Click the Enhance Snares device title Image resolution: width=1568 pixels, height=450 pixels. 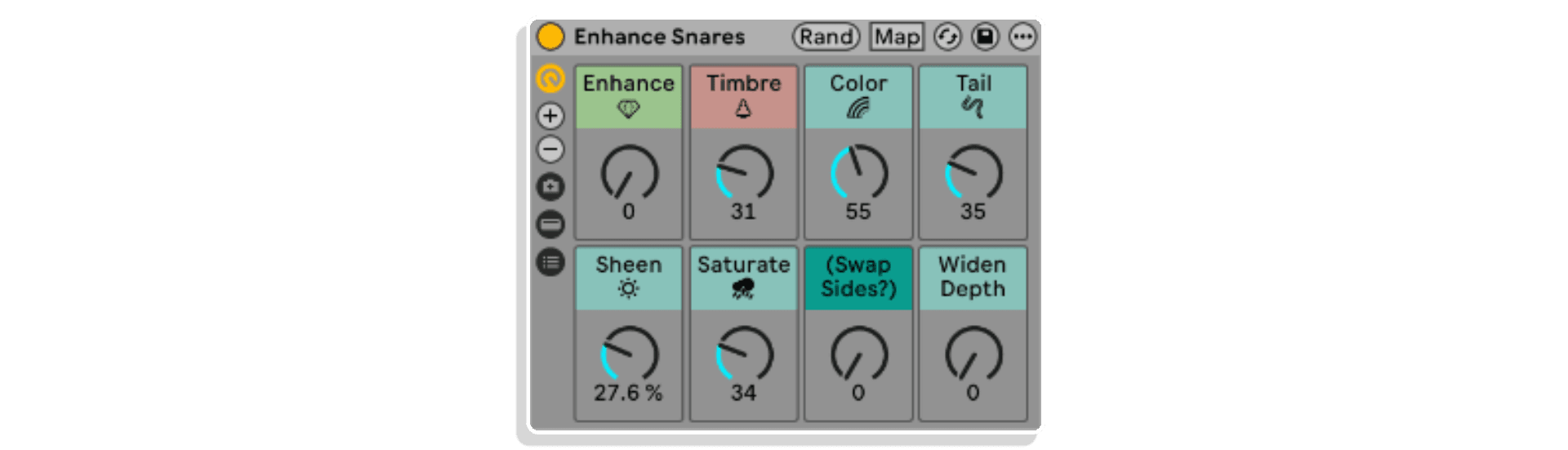click(x=659, y=37)
